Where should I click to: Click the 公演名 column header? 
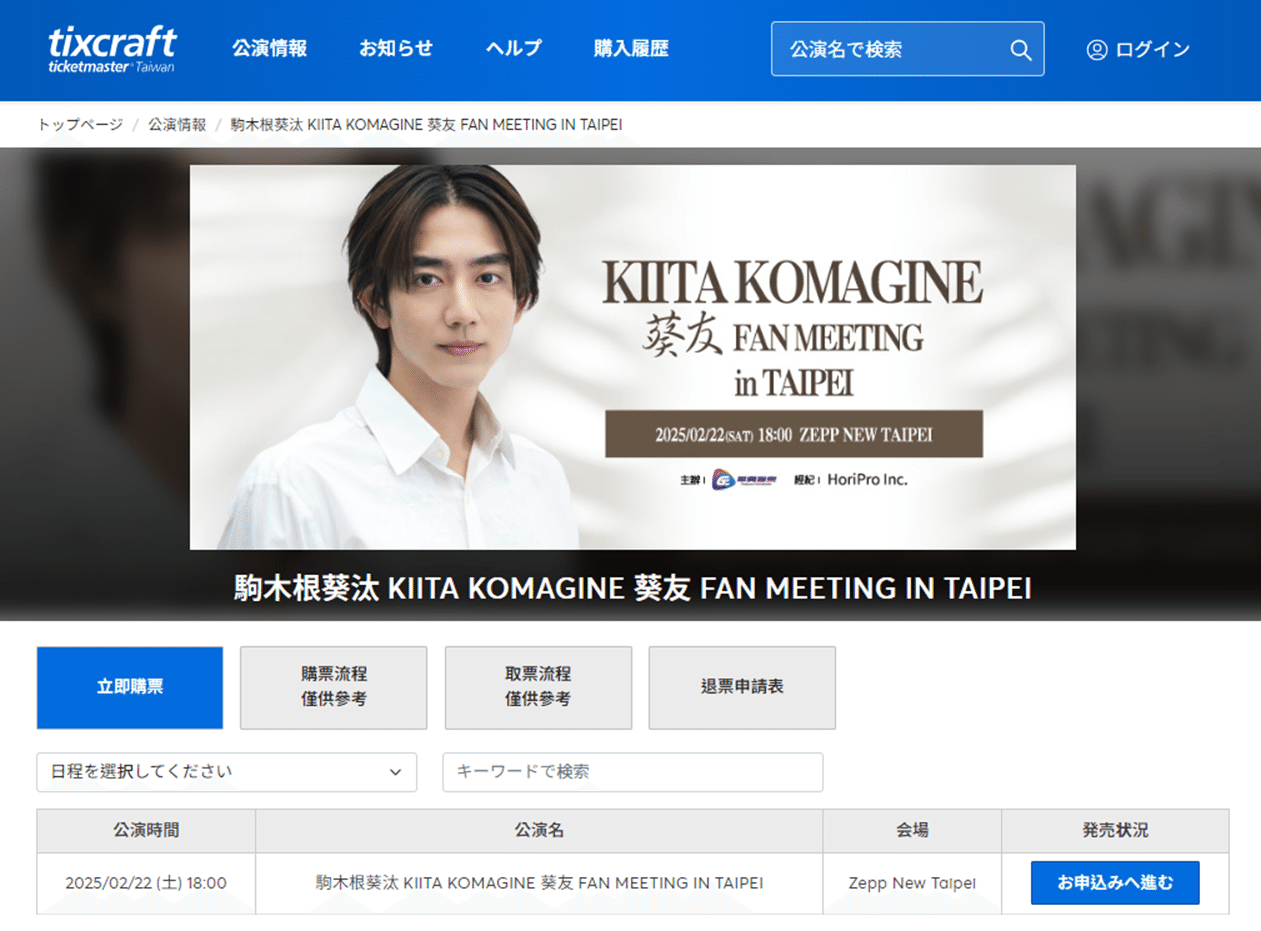[539, 830]
